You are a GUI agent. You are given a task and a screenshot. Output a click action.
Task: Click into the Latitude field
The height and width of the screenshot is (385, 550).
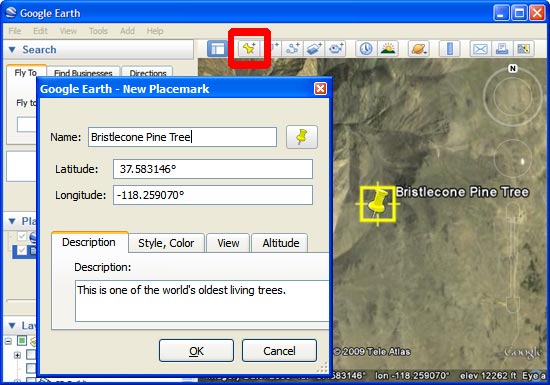[x=213, y=169]
